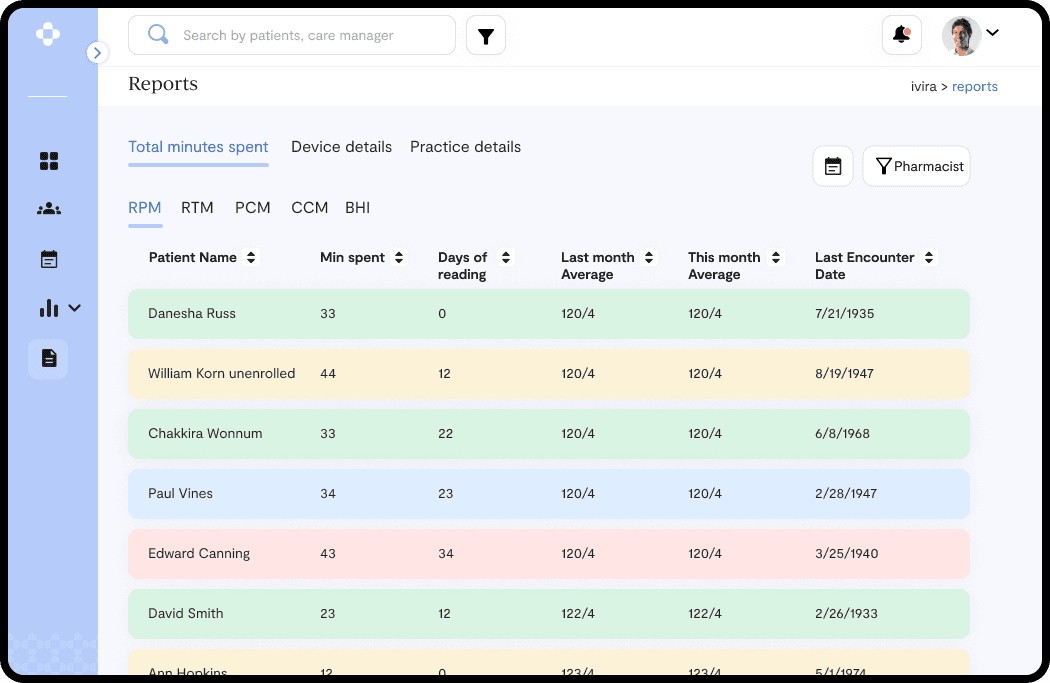Select the BHI tab
Screen dimensions: 1050x683
pyautogui.click(x=358, y=208)
